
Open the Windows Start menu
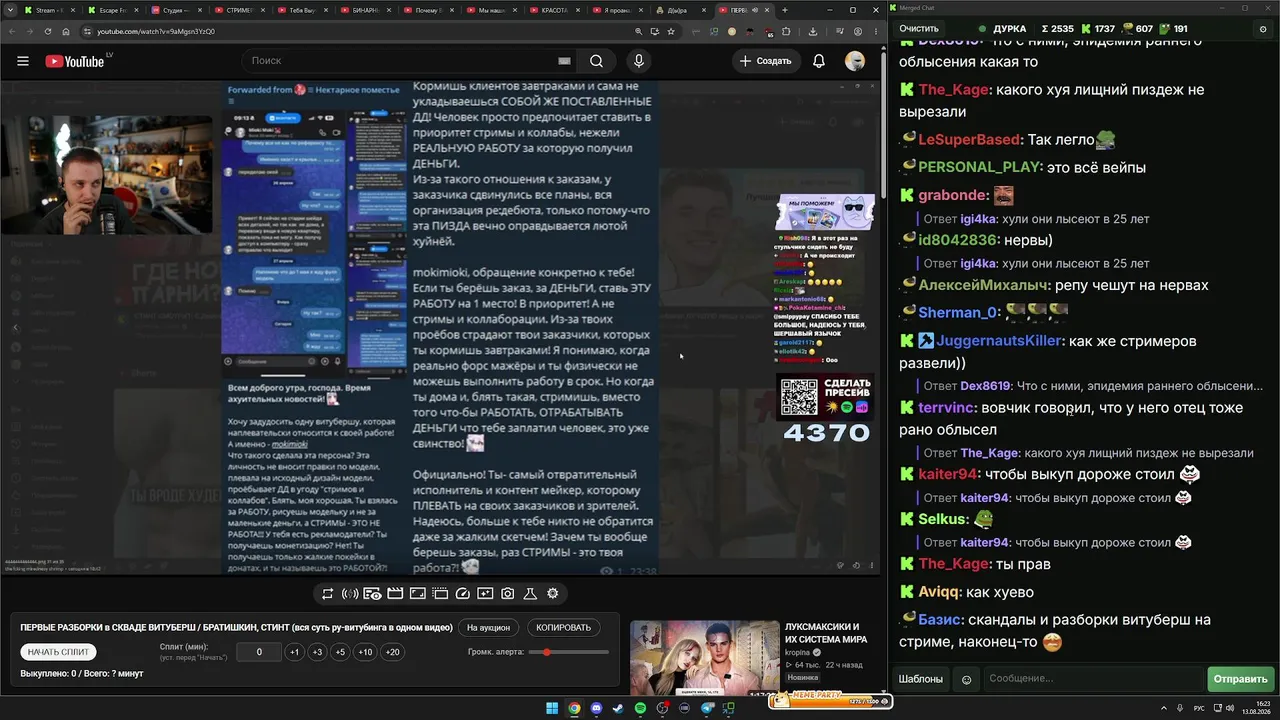pyautogui.click(x=552, y=709)
